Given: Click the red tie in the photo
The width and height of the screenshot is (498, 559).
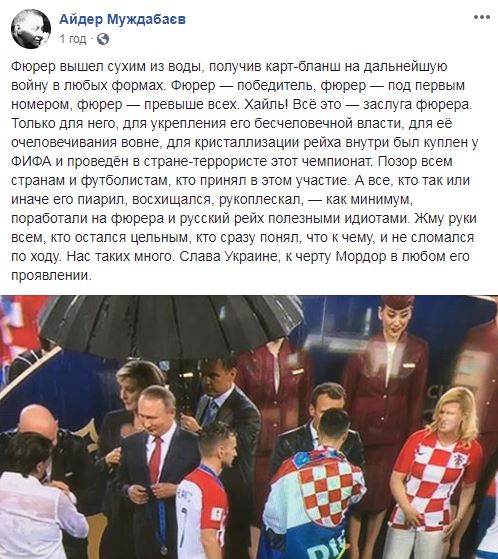Looking at the screenshot, I should tap(155, 460).
